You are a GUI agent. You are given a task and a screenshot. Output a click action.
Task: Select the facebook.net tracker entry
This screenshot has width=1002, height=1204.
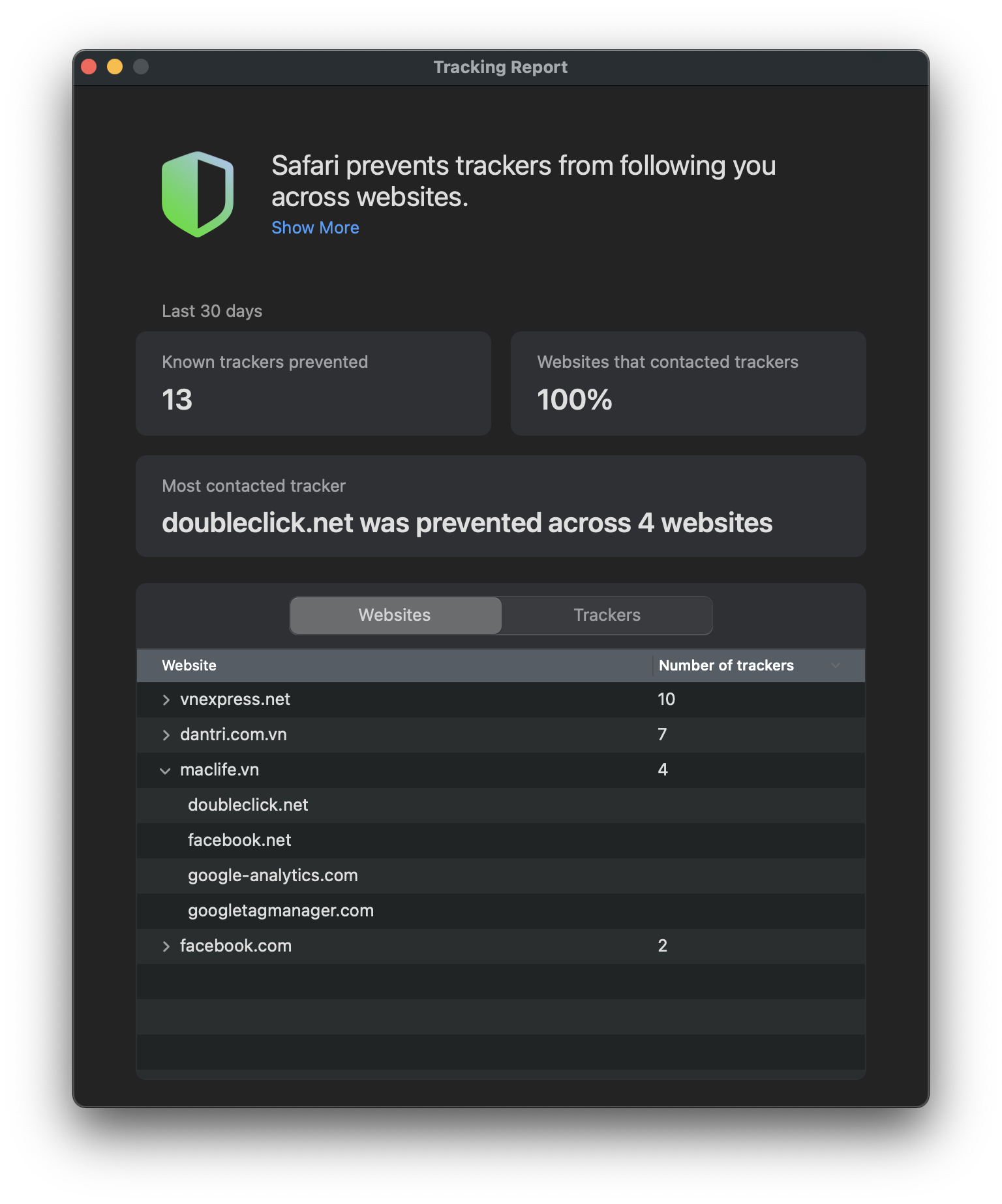point(239,840)
